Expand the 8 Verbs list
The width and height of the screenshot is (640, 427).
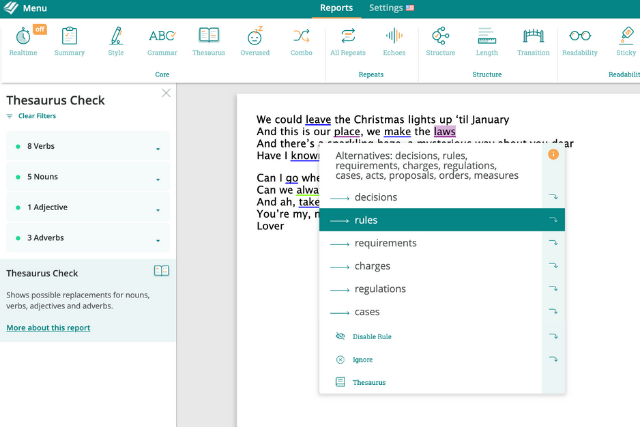(x=88, y=146)
